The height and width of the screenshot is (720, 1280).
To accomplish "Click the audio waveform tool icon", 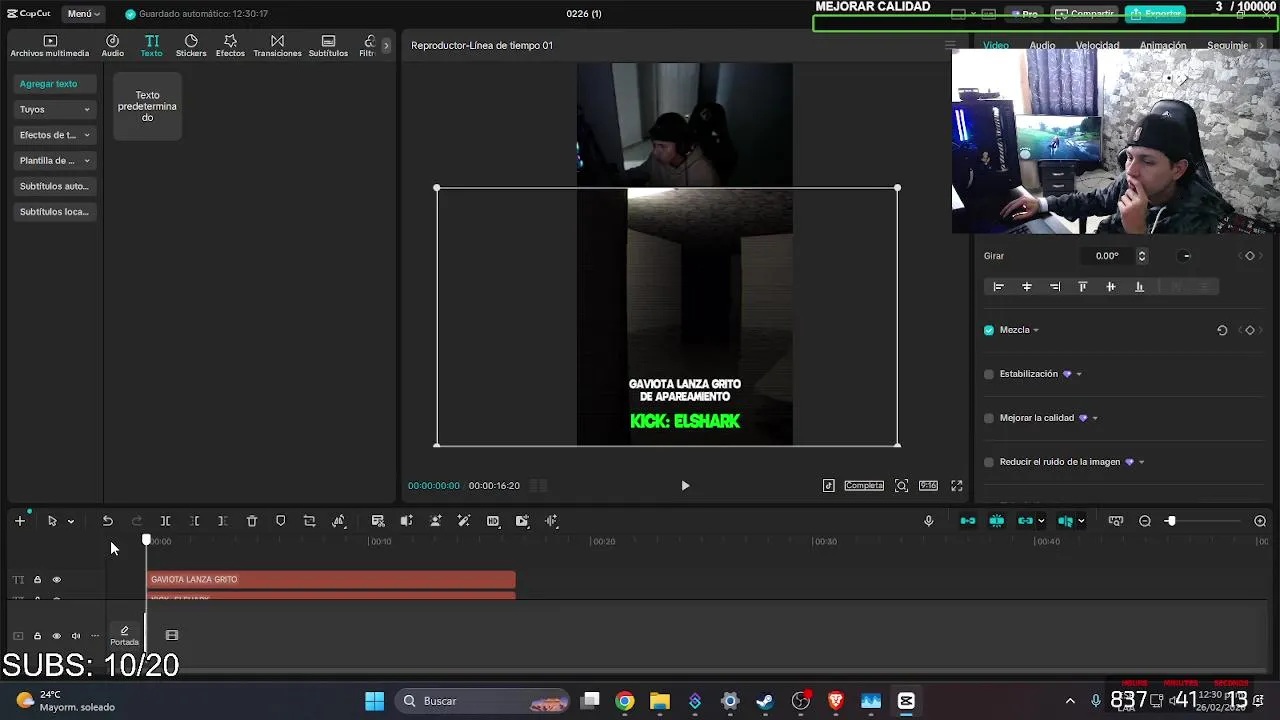I will [551, 521].
